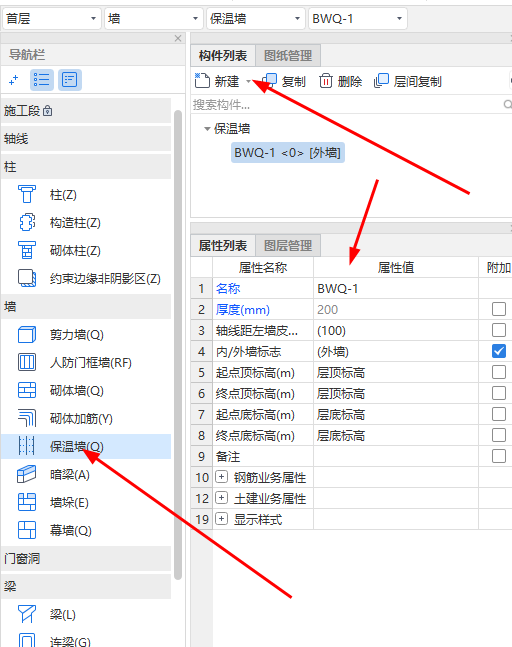Image resolution: width=512 pixels, height=647 pixels.
Task: Click the (100) 轴线距左墙皮 value
Action: (396, 331)
